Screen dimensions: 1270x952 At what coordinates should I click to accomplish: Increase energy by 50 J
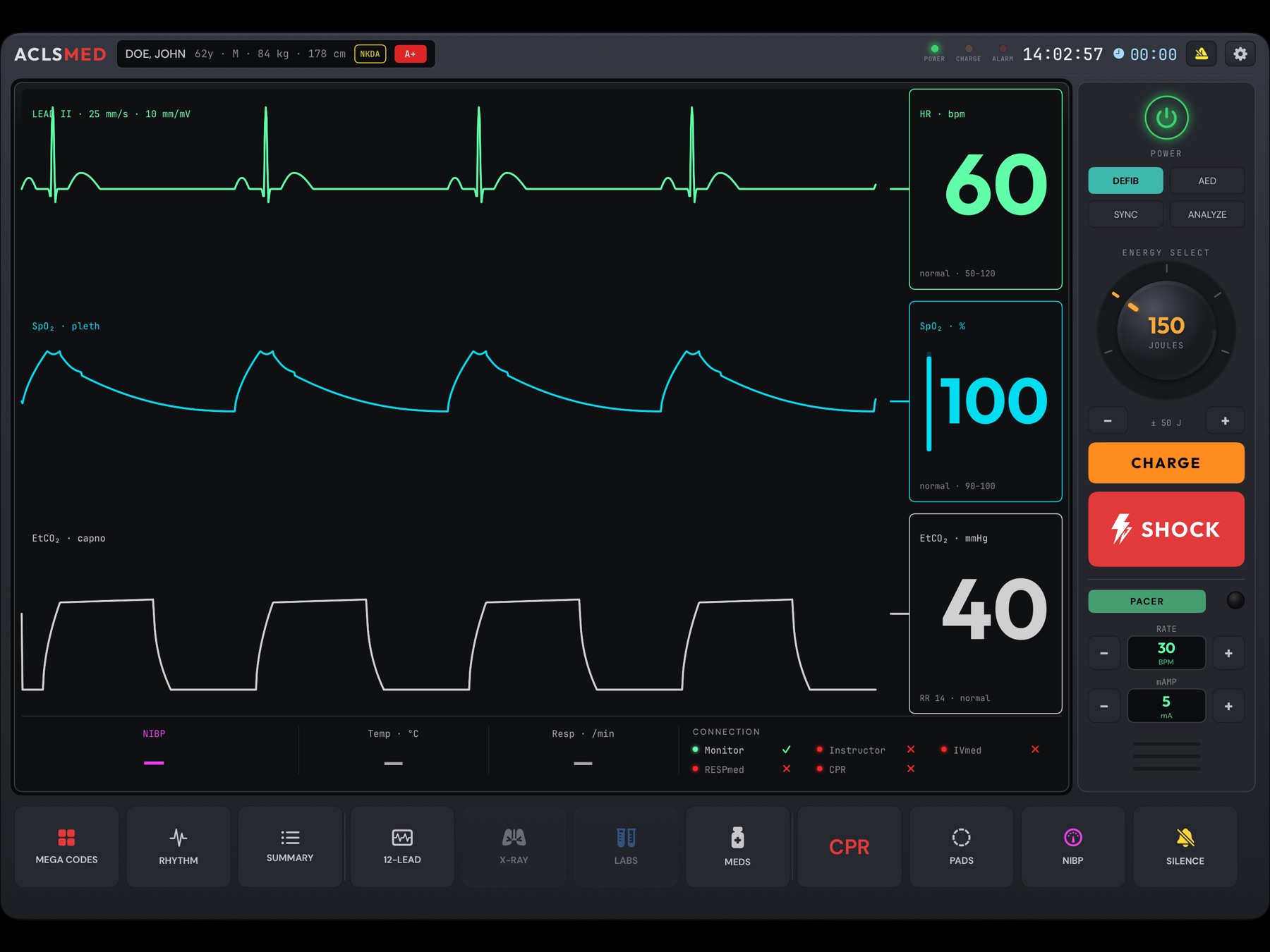tap(1226, 421)
